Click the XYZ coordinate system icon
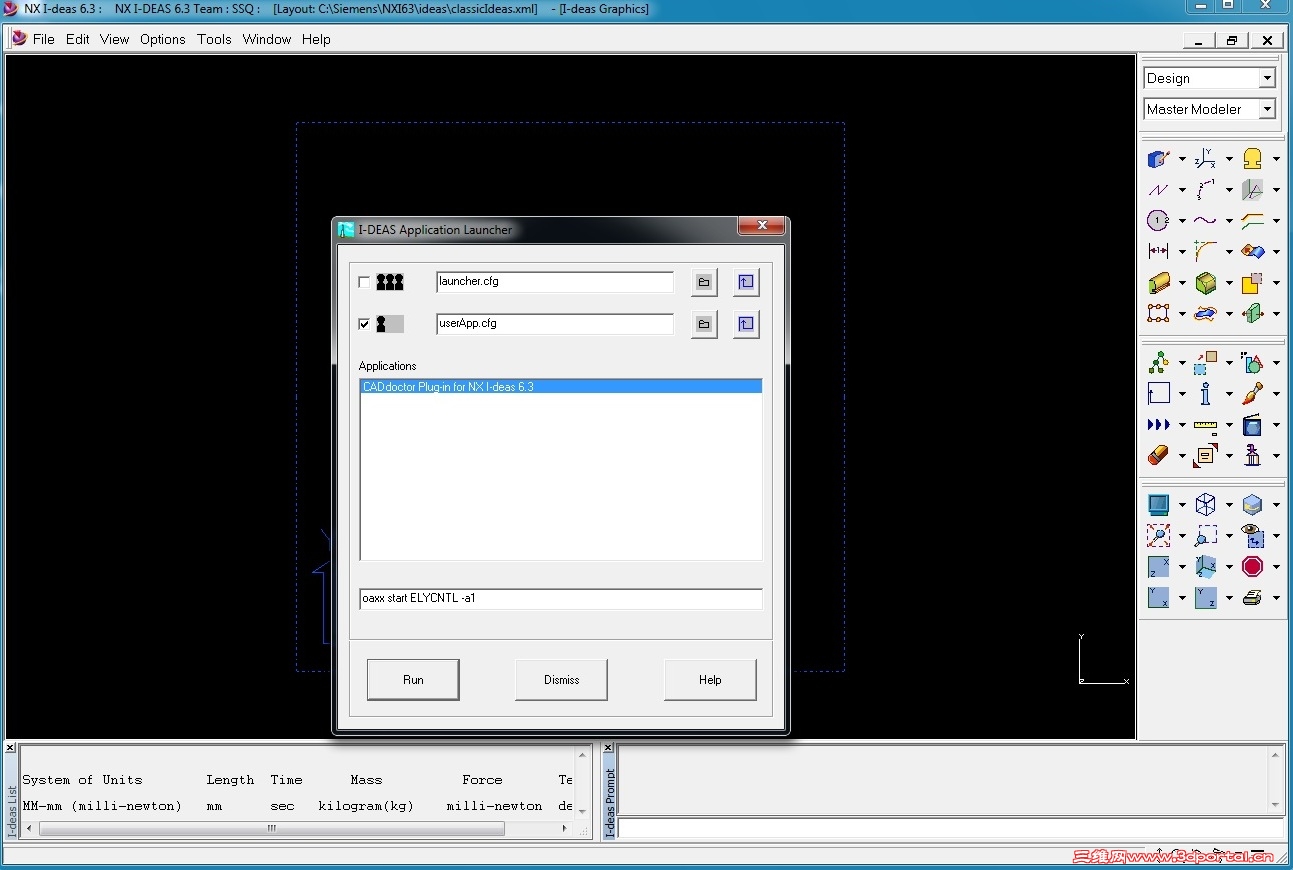The image size is (1293, 870). click(1206, 159)
